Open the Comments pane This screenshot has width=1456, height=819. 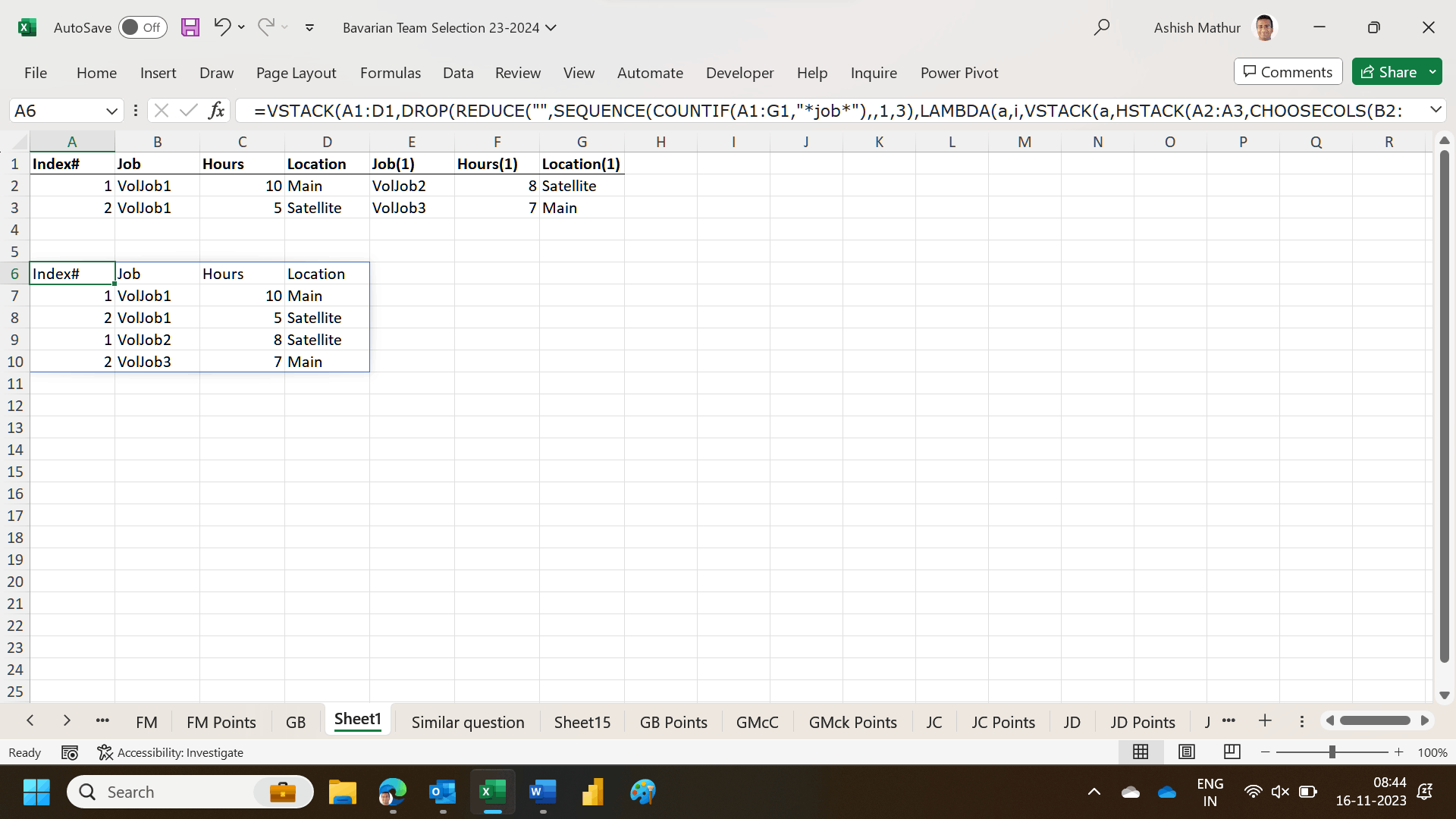click(1287, 71)
